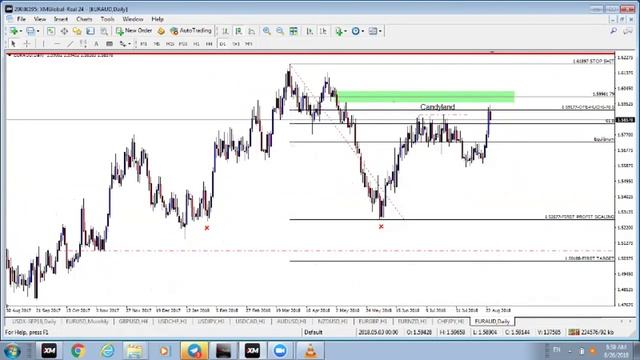Open search magnifier at top right
640x360 pixels.
pos(613,31)
